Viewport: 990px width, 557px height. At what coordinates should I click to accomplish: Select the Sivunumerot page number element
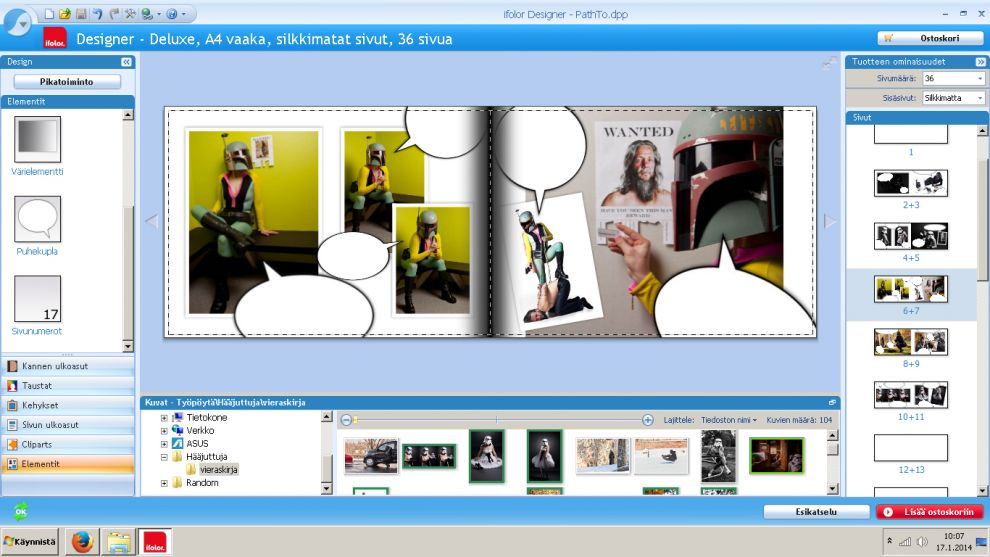tap(37, 299)
